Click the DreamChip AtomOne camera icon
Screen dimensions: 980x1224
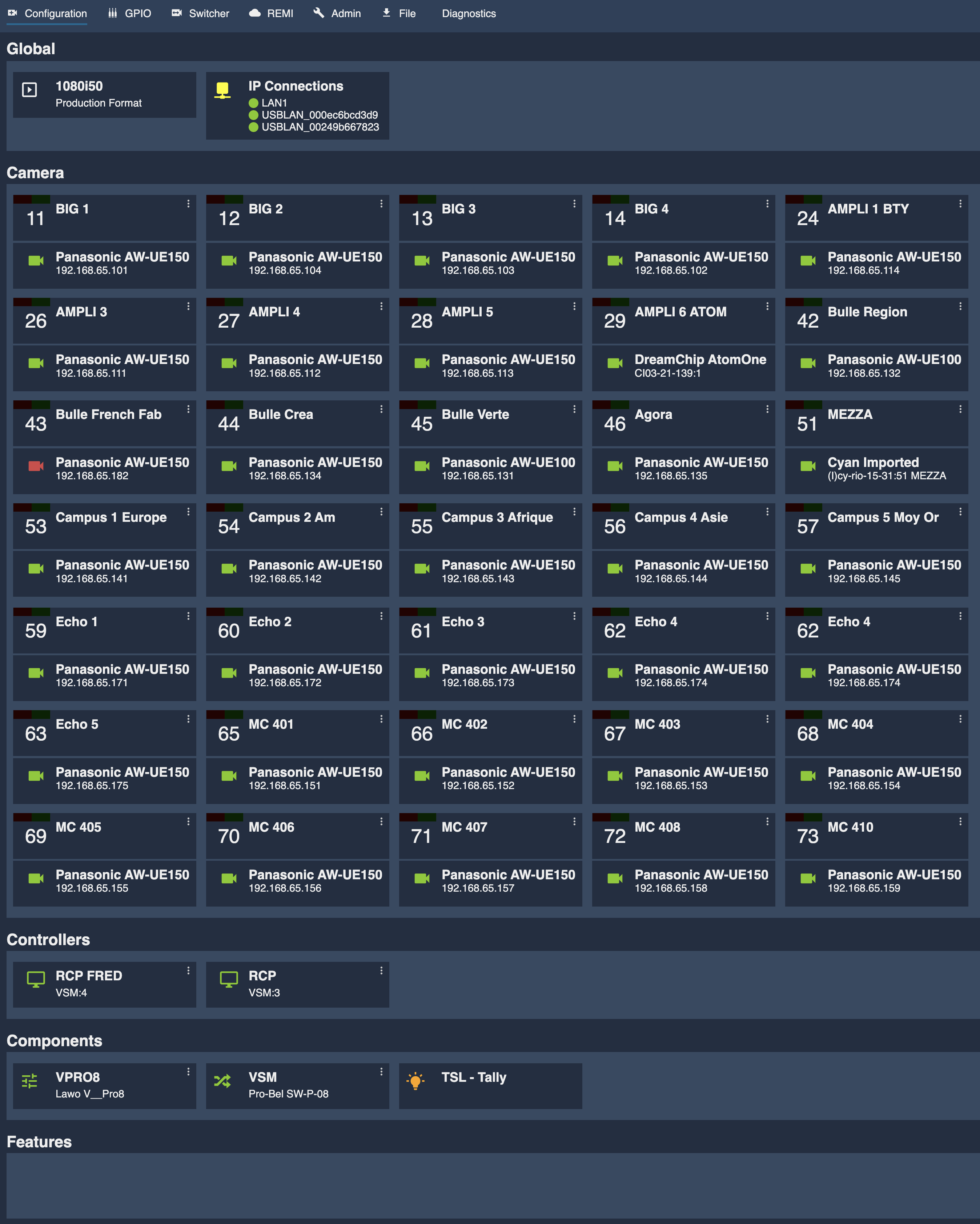pos(615,363)
